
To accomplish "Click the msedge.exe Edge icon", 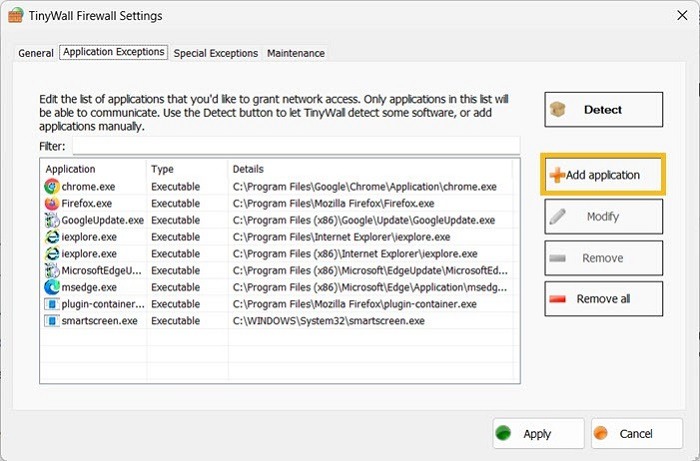I will pos(52,287).
